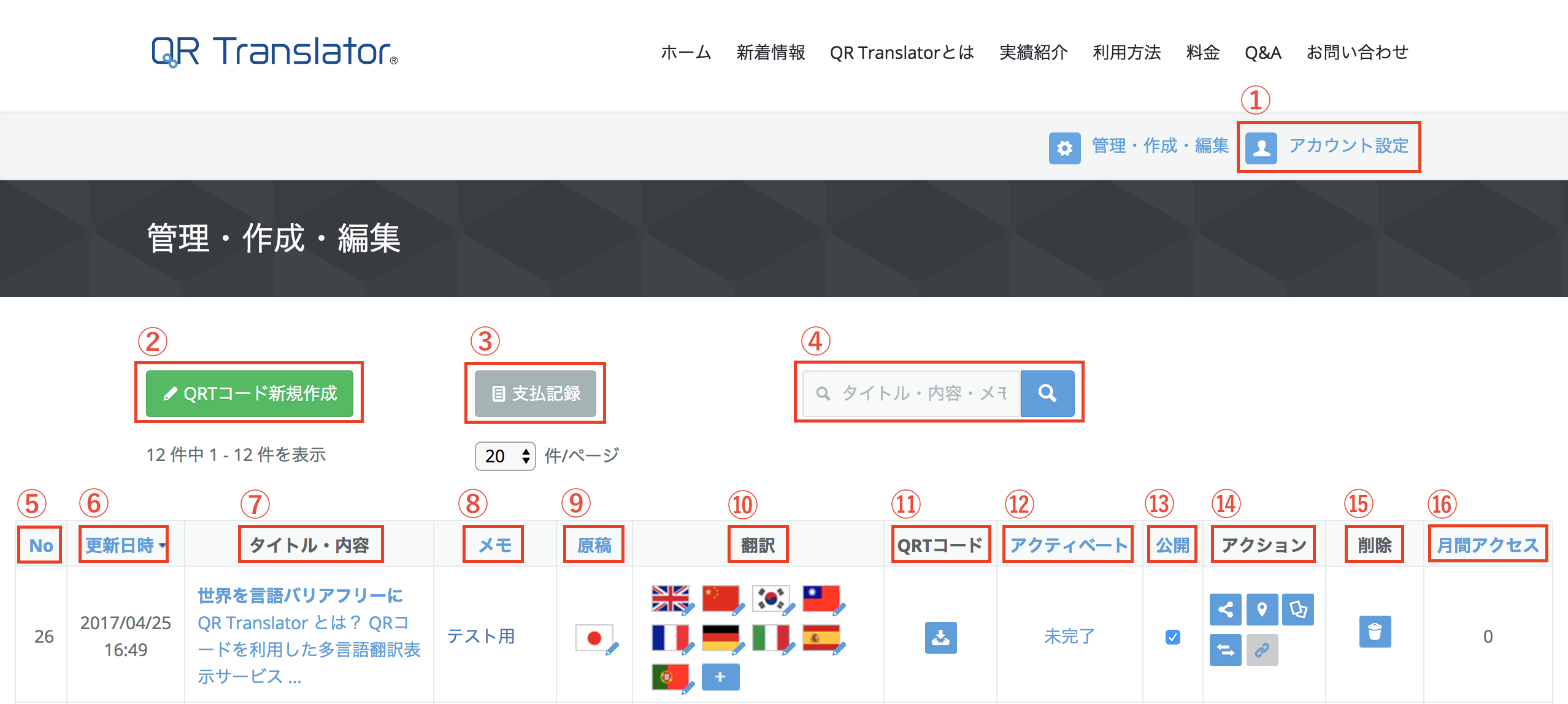Edit the French flag translation
The height and width of the screenshot is (704, 1568).
673,639
